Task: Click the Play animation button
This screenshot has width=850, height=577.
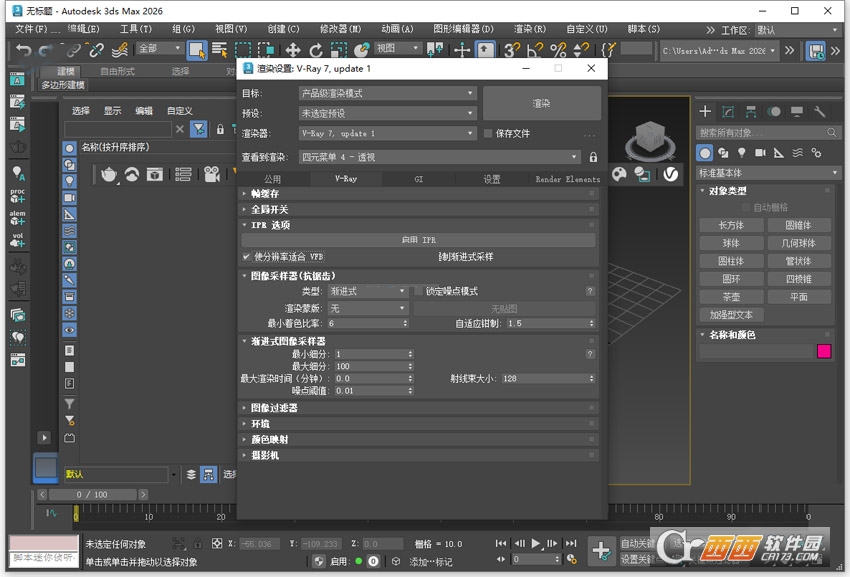Action: pyautogui.click(x=536, y=543)
